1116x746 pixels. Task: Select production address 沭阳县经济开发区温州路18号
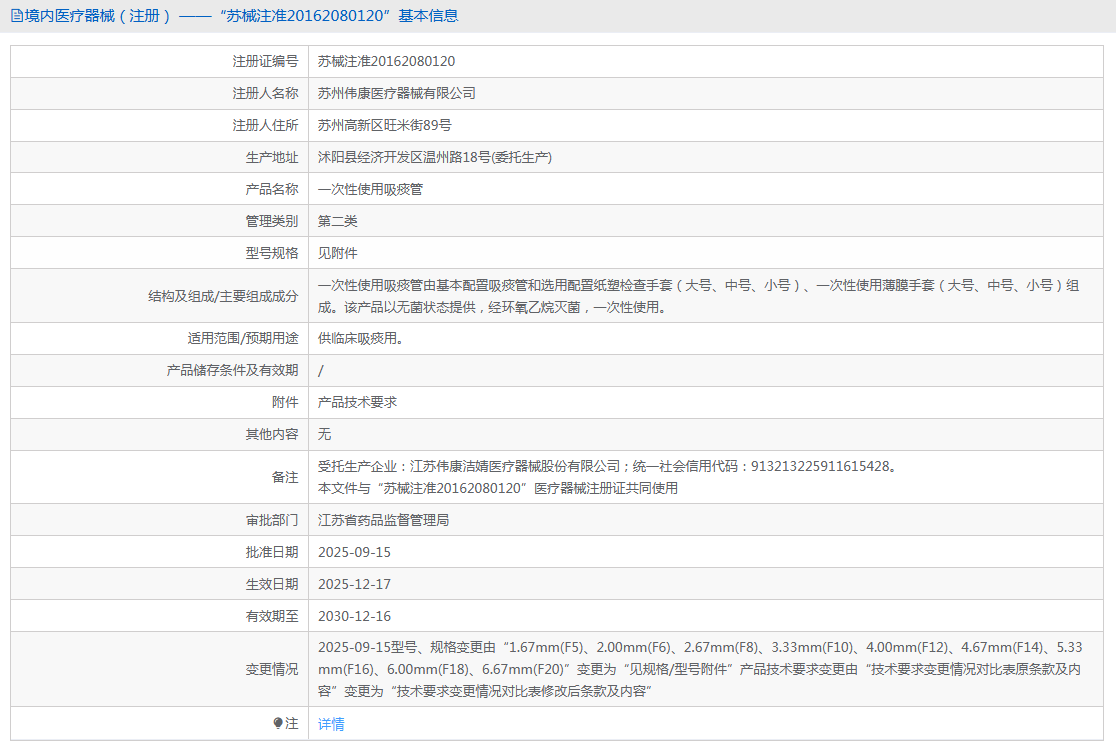coord(404,157)
